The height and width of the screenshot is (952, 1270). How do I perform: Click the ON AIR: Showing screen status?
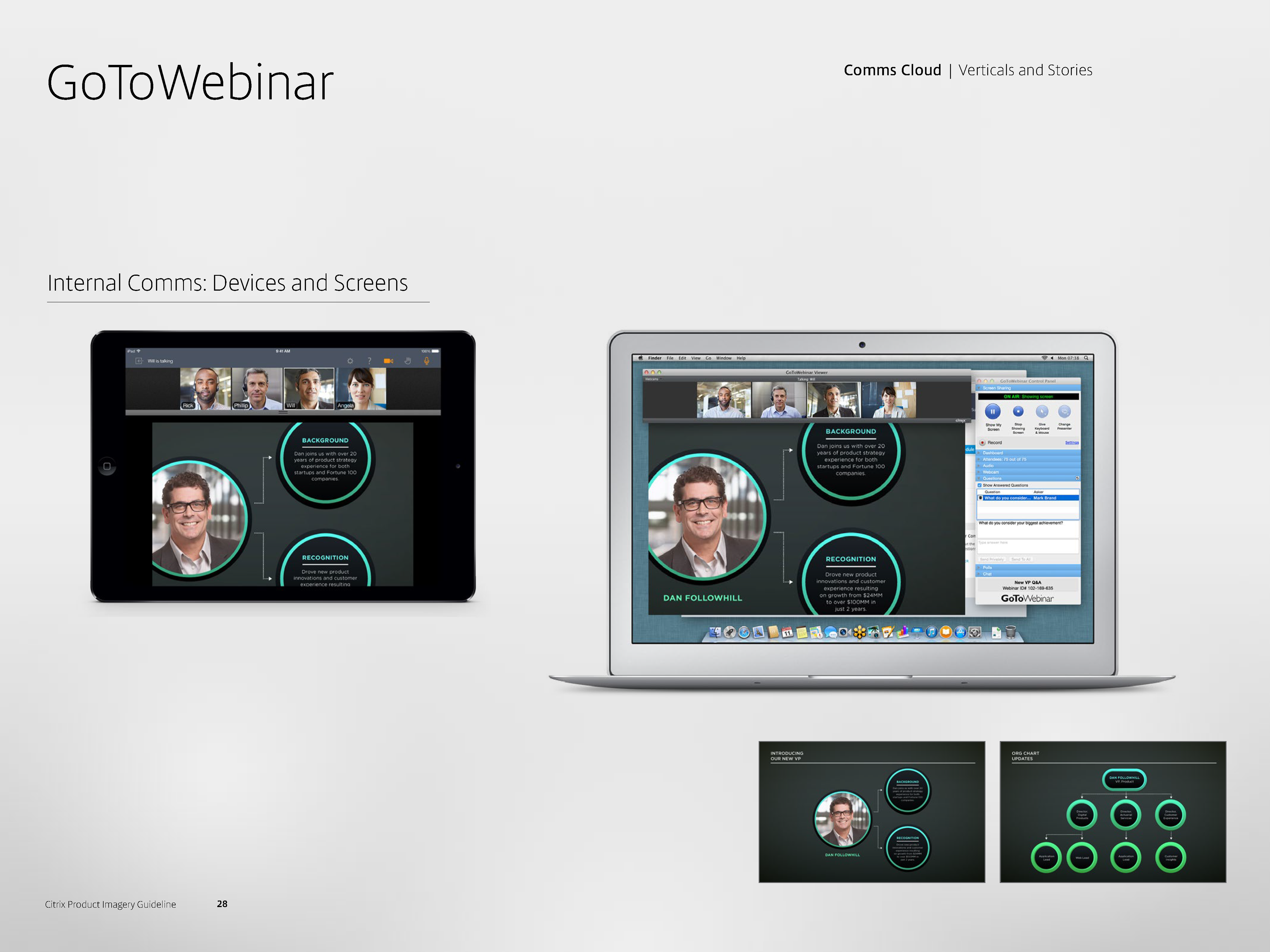coord(1028,397)
